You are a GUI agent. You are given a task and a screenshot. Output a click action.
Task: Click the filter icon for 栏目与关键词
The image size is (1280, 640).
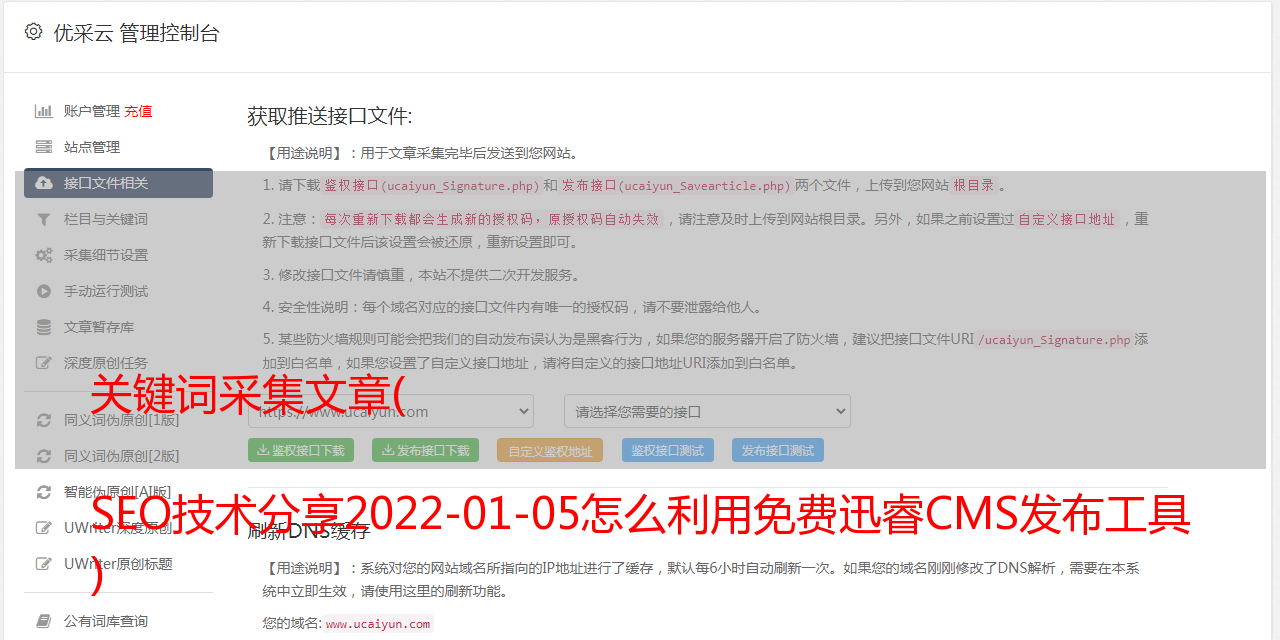click(44, 219)
